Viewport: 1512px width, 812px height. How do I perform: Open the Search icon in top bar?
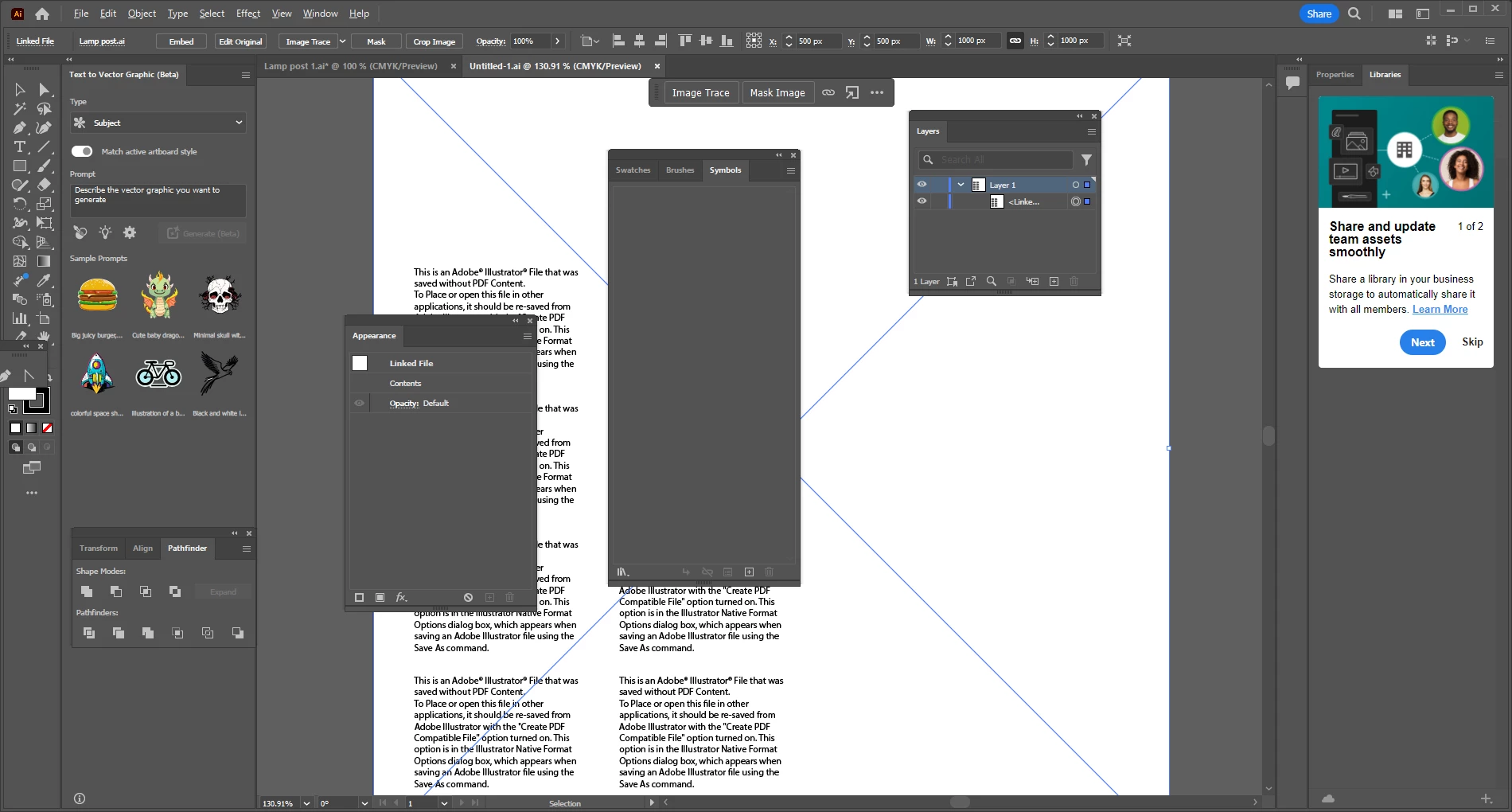coord(1354,14)
